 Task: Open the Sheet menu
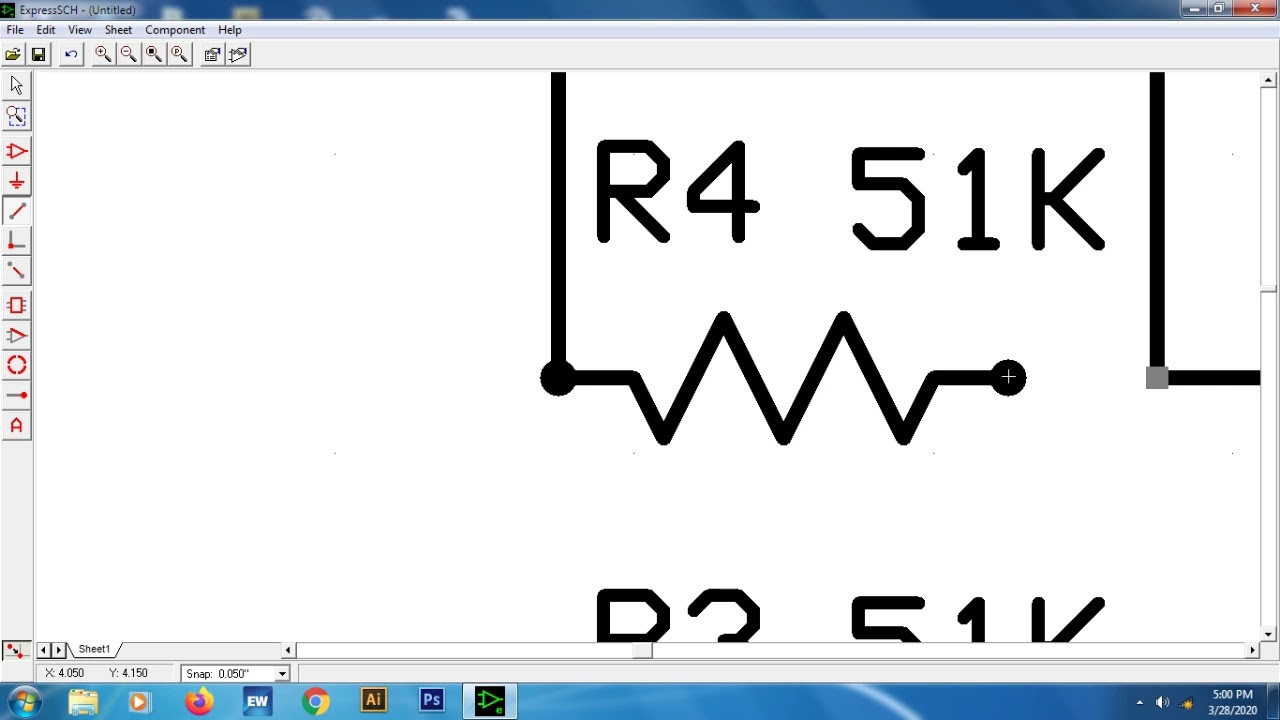click(118, 30)
